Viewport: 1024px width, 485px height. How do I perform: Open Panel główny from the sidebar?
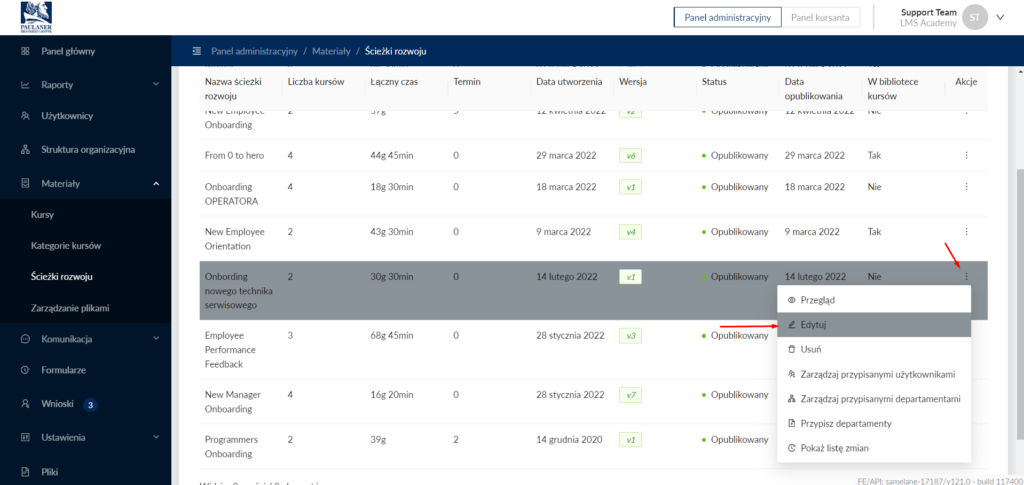pos(68,51)
